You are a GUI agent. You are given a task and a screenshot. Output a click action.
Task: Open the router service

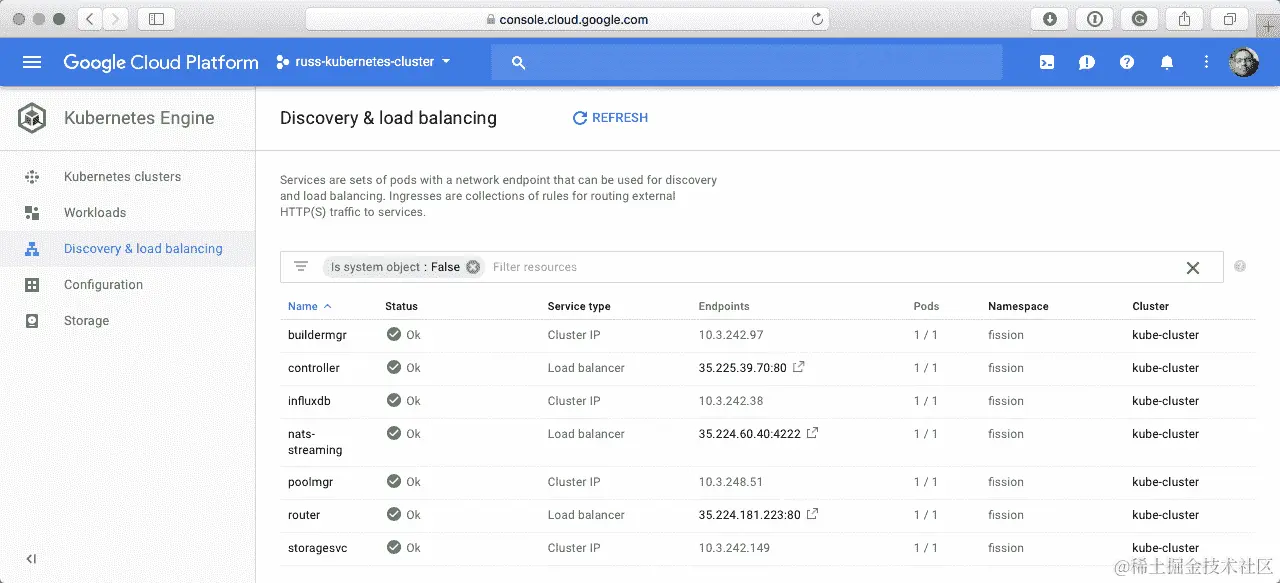pos(304,515)
